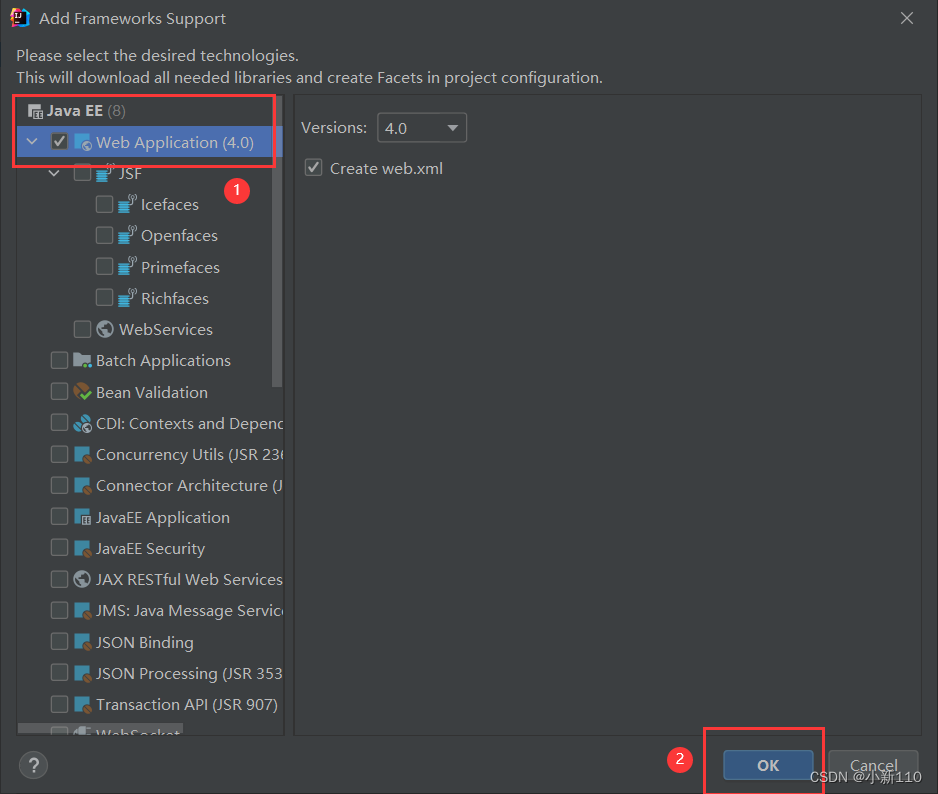
Task: Click the Richfaces library icon
Action: point(127,298)
